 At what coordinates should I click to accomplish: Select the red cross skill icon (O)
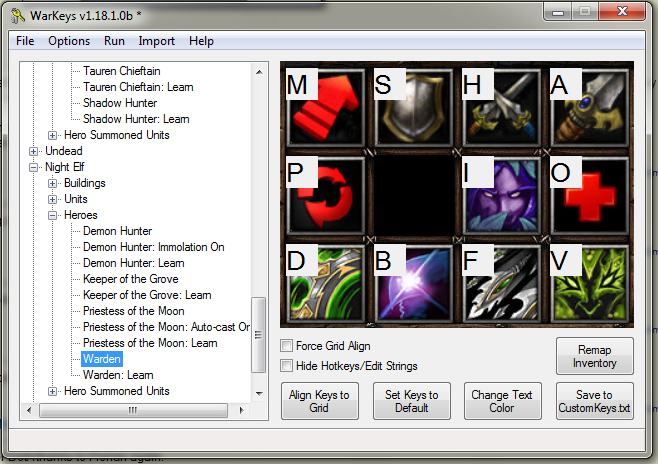(590, 196)
